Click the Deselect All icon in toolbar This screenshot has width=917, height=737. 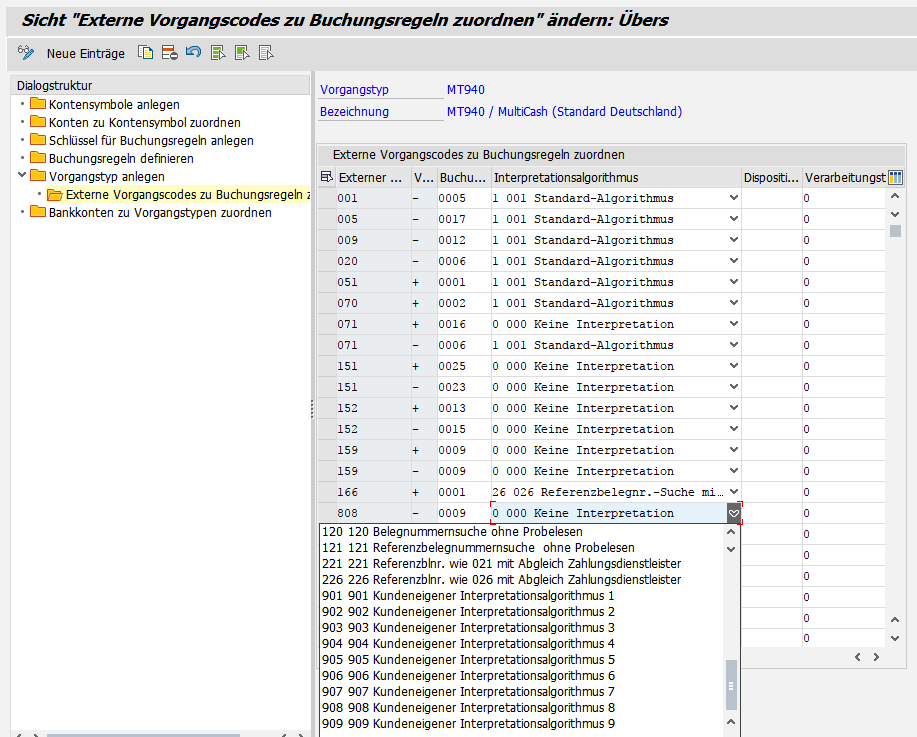pyautogui.click(x=266, y=53)
